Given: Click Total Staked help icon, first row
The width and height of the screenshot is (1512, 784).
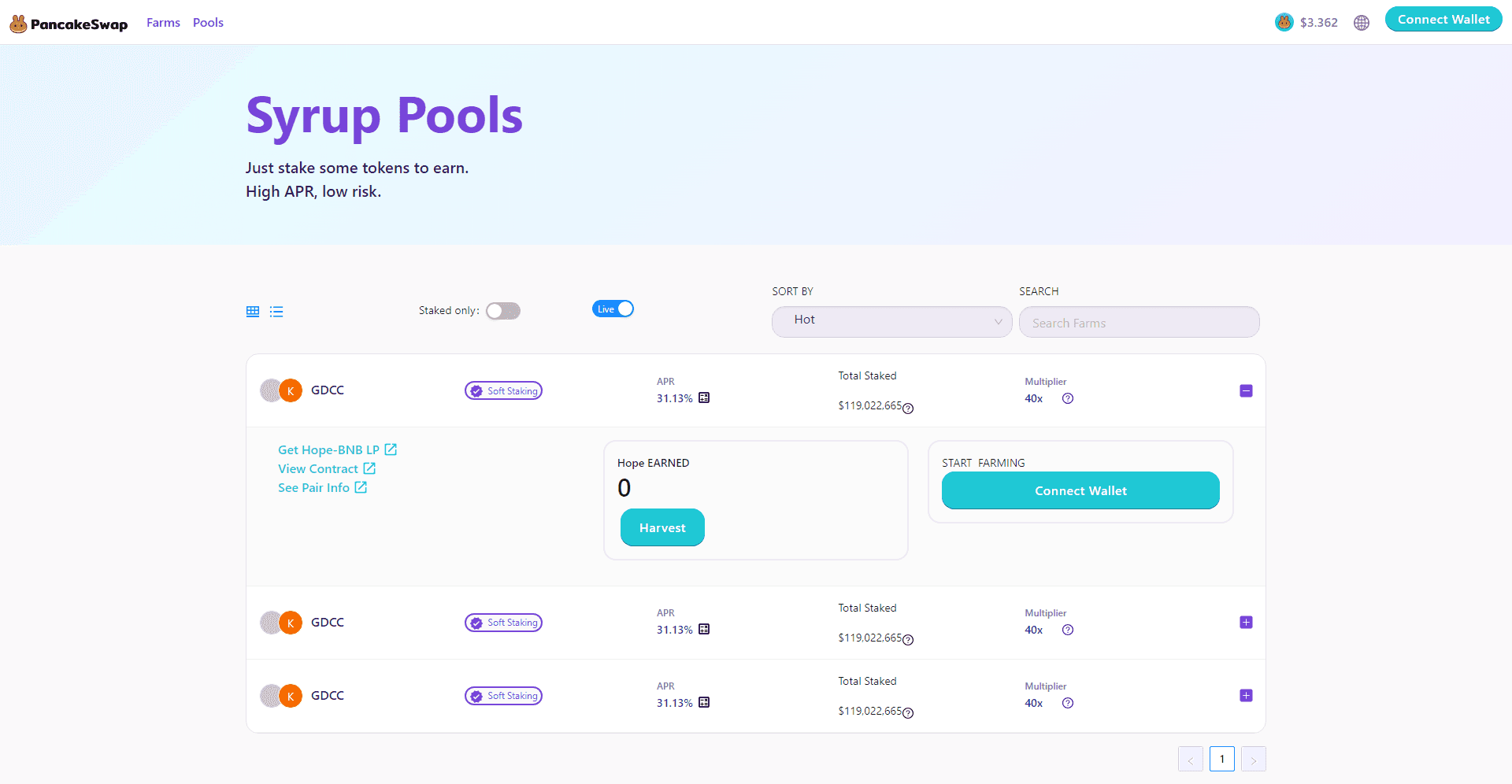Looking at the screenshot, I should [x=908, y=409].
